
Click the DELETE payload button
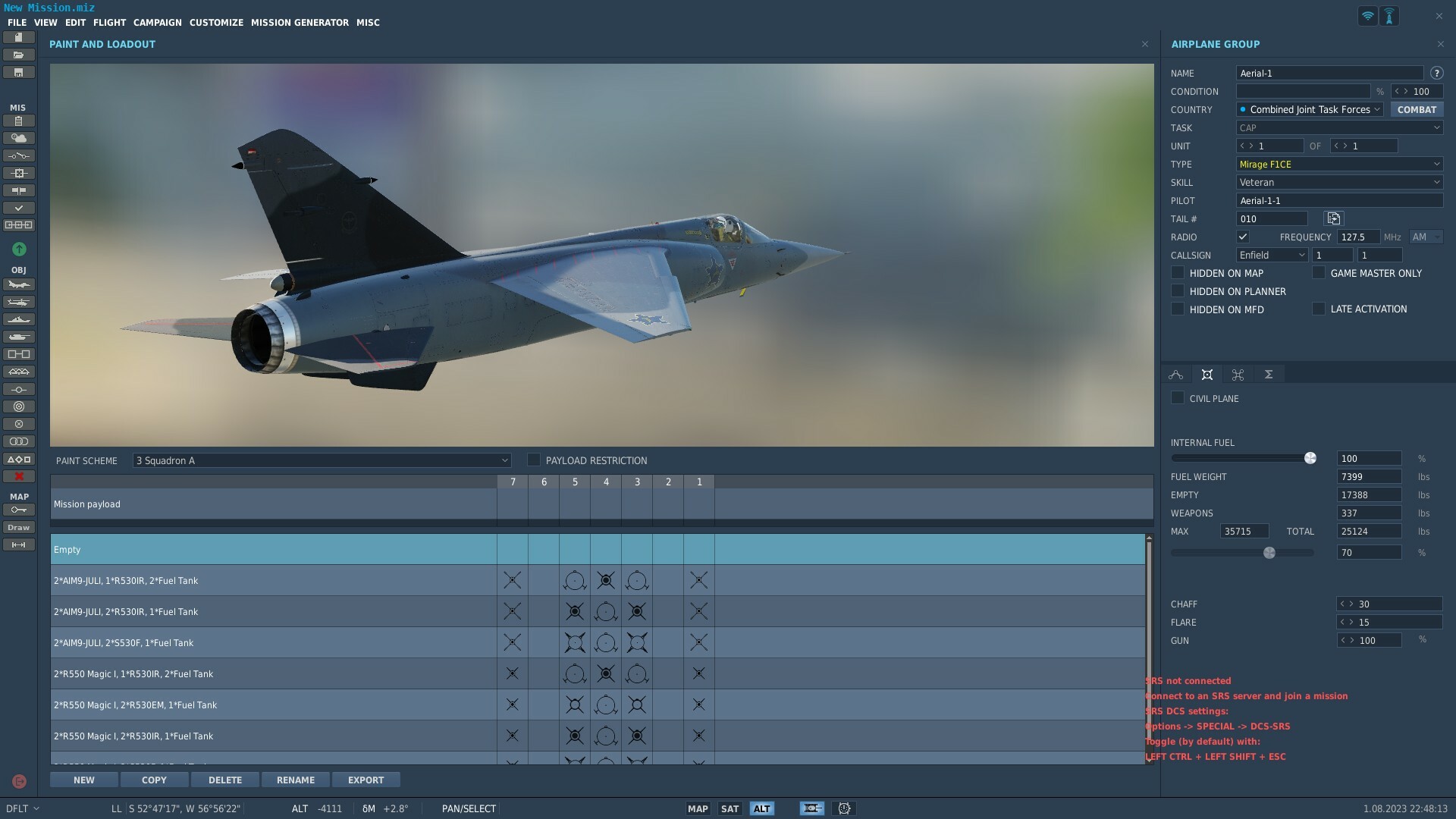pyautogui.click(x=225, y=780)
